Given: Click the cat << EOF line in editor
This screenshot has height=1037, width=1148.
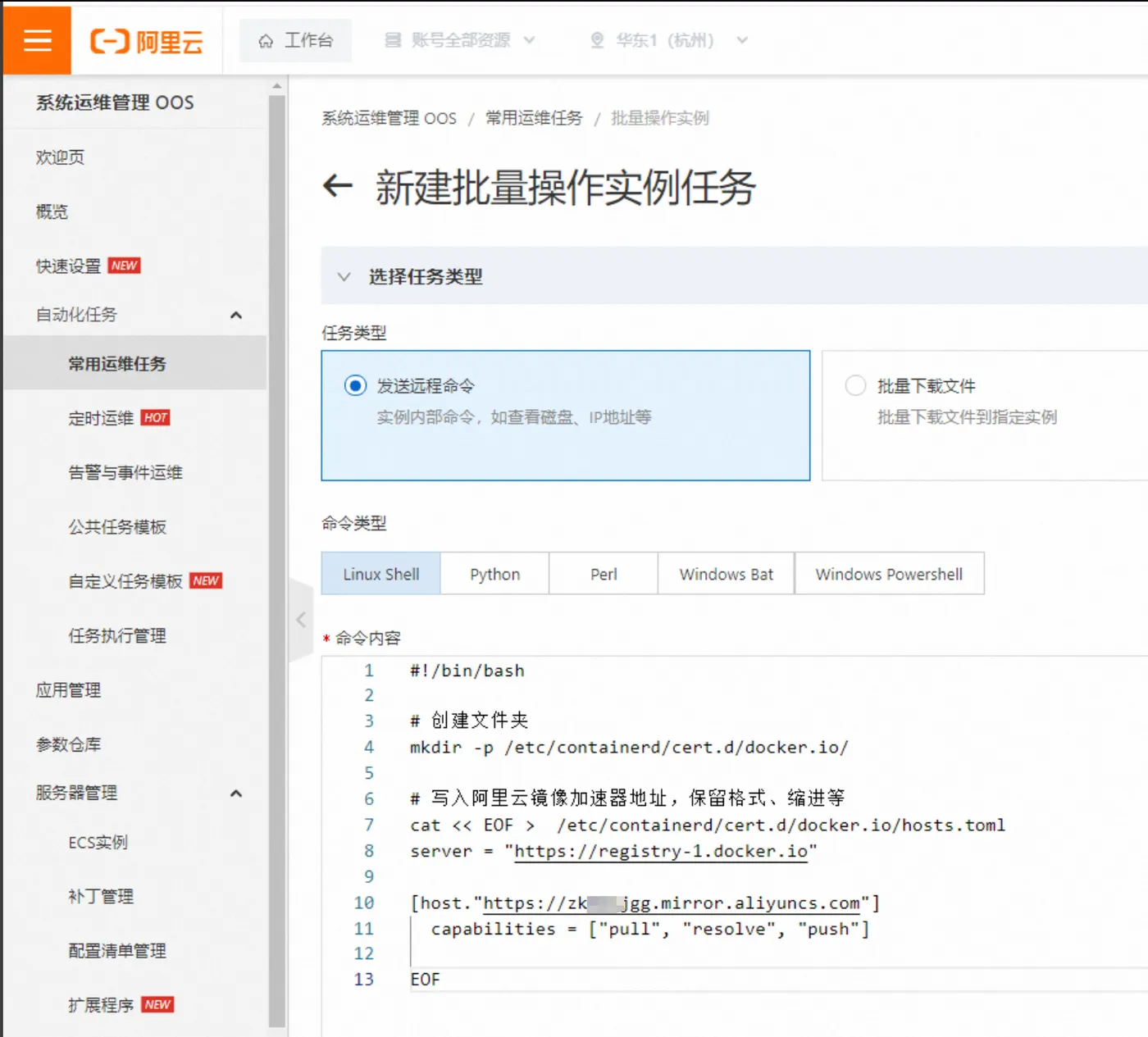Looking at the screenshot, I should coord(708,825).
